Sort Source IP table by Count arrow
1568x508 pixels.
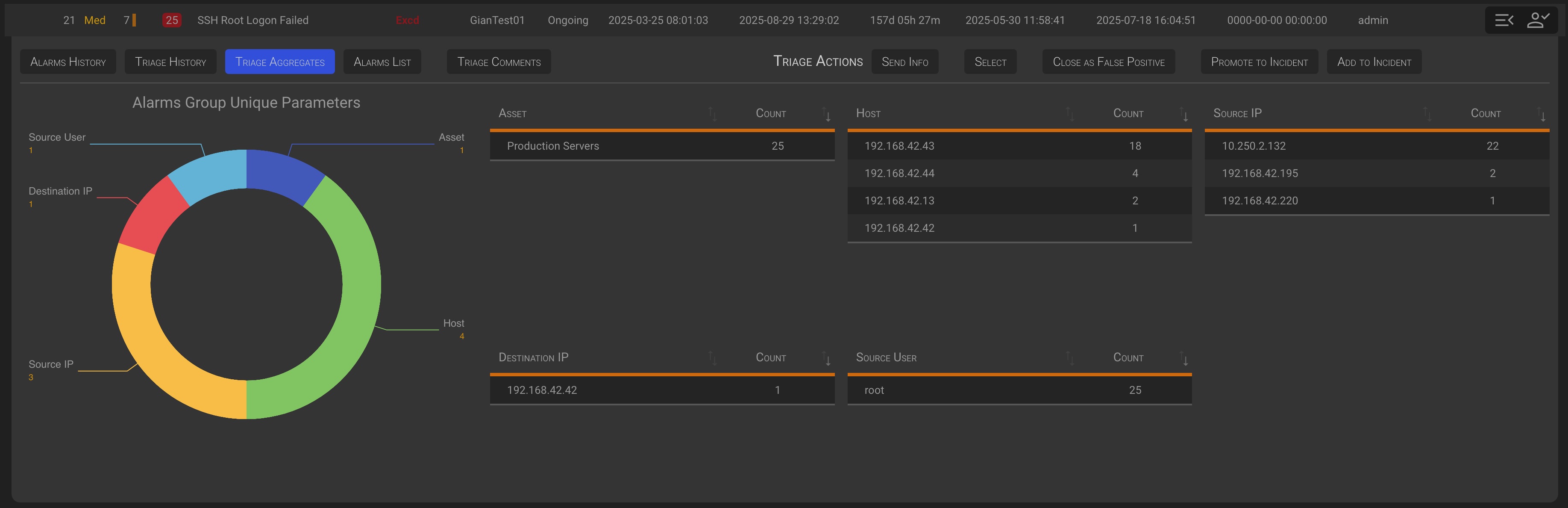[x=1541, y=114]
